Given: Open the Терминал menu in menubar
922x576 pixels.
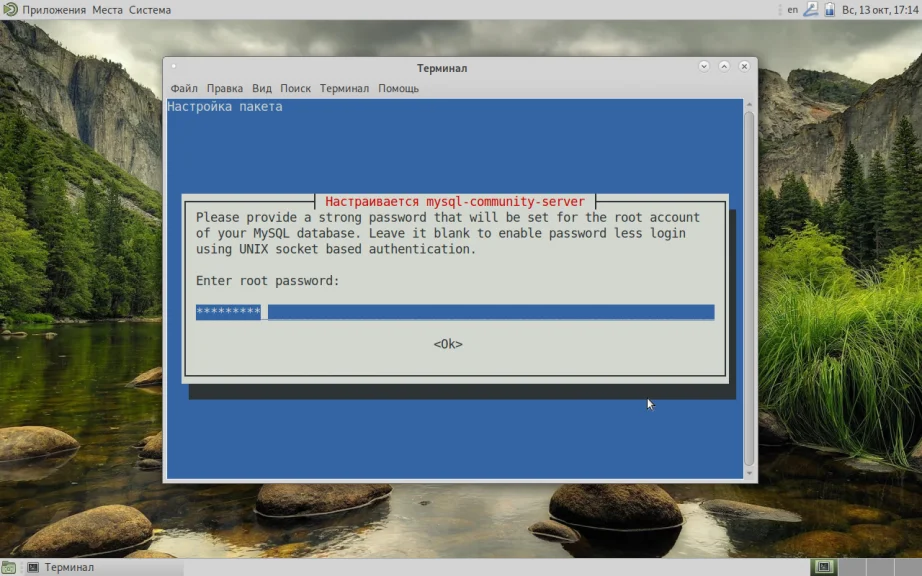Looking at the screenshot, I should 344,88.
